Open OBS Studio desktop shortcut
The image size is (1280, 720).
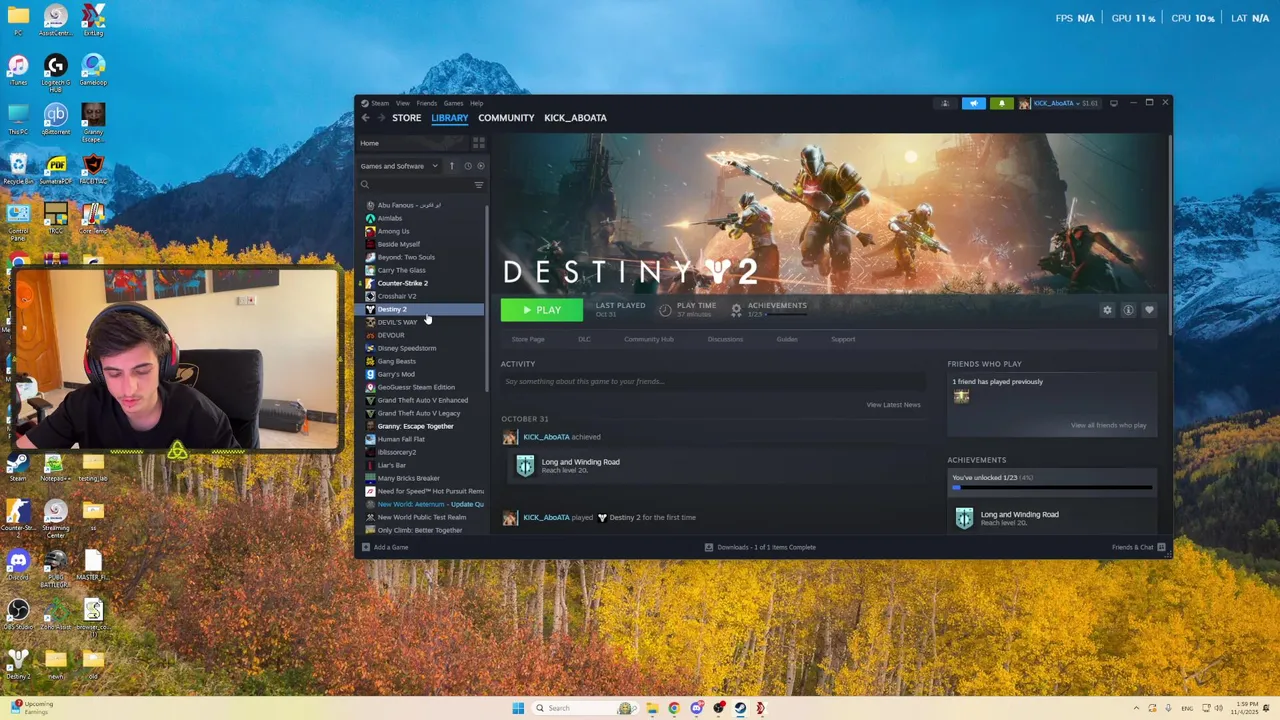click(x=18, y=615)
